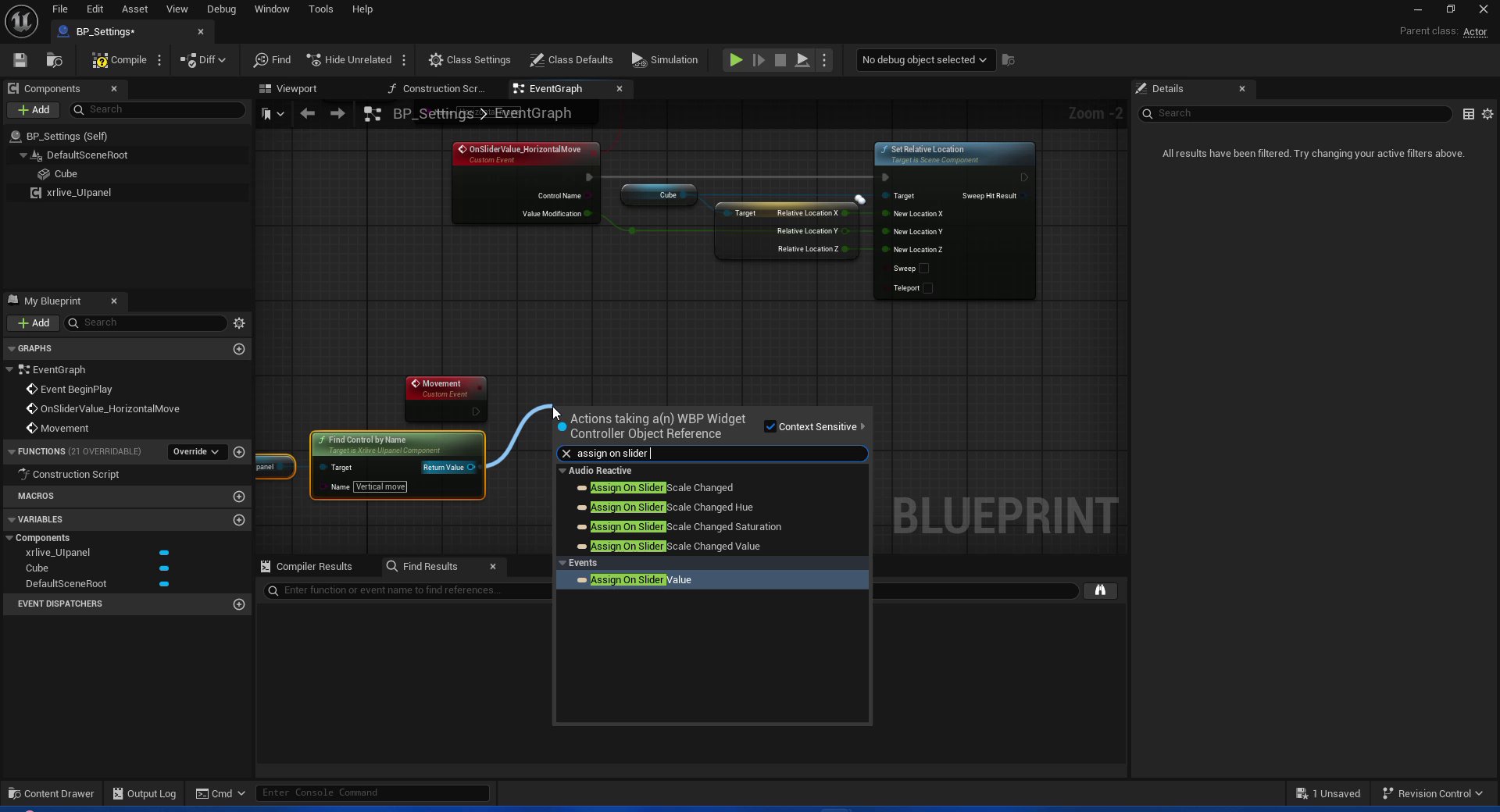Select the xrlive_UIpanel component
Screen dimensions: 1500x812
(78, 193)
